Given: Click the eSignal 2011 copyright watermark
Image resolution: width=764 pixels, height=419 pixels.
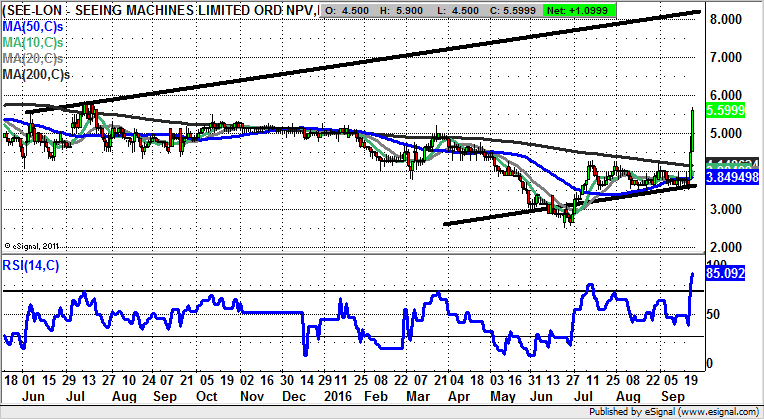Looking at the screenshot, I should (33, 245).
